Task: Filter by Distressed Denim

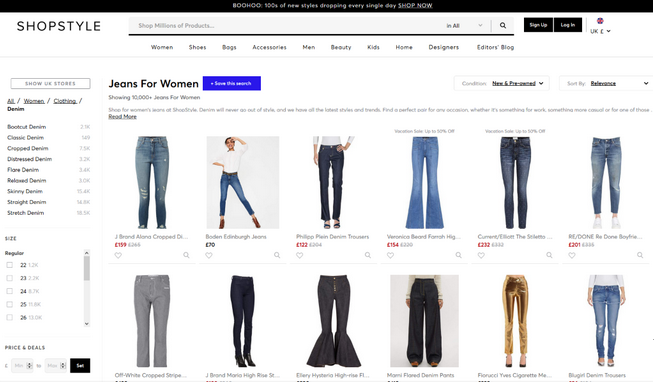Action: [30, 159]
